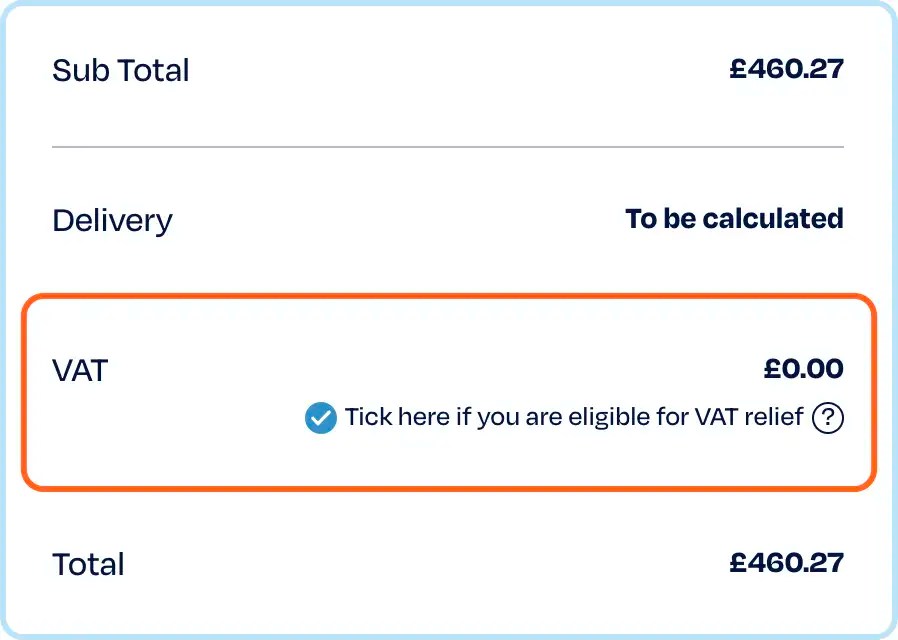
Task: Disable VAT relief by clicking its checkbox
Action: 319,417
